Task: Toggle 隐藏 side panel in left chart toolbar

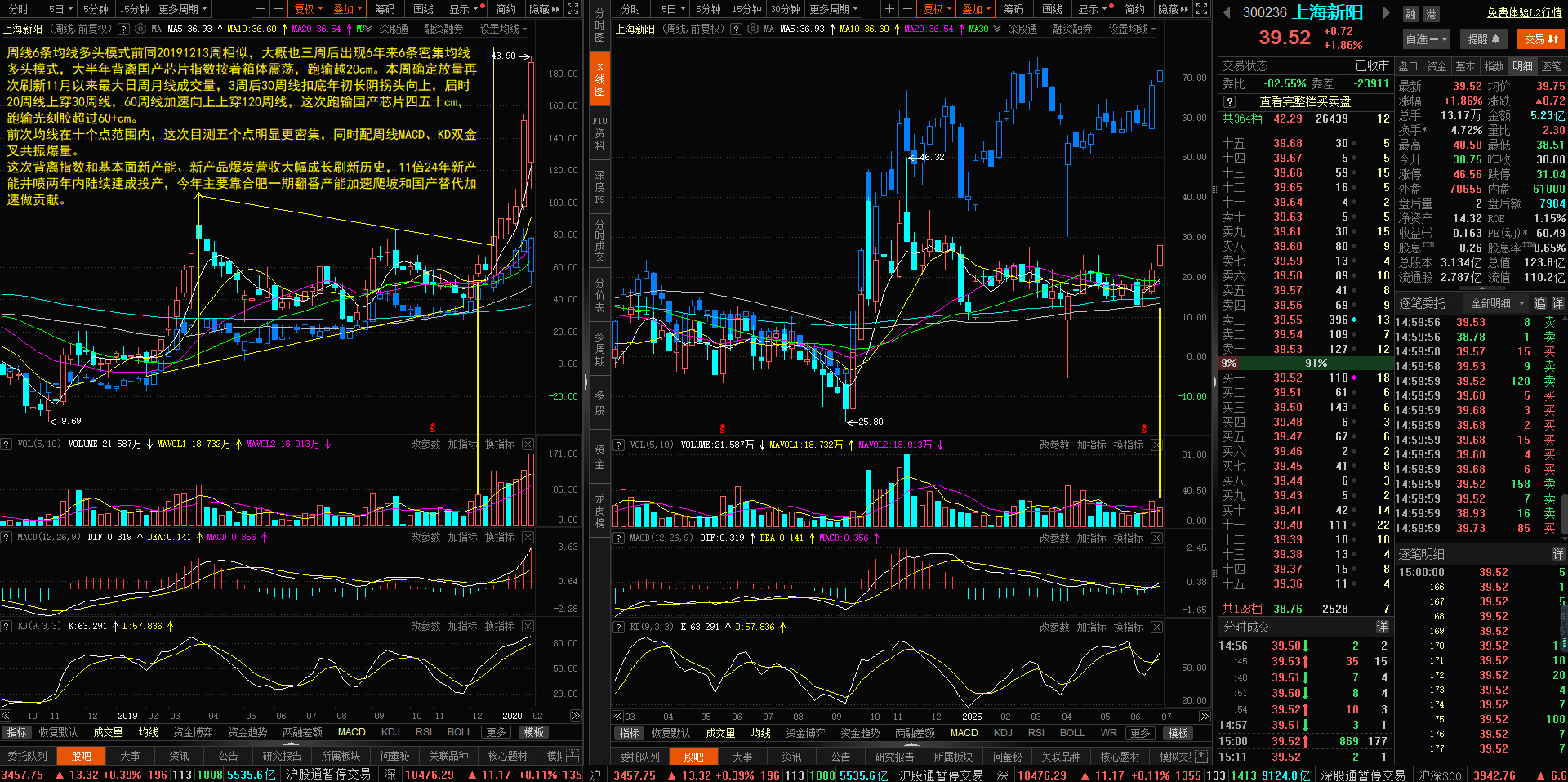Action: tap(544, 9)
